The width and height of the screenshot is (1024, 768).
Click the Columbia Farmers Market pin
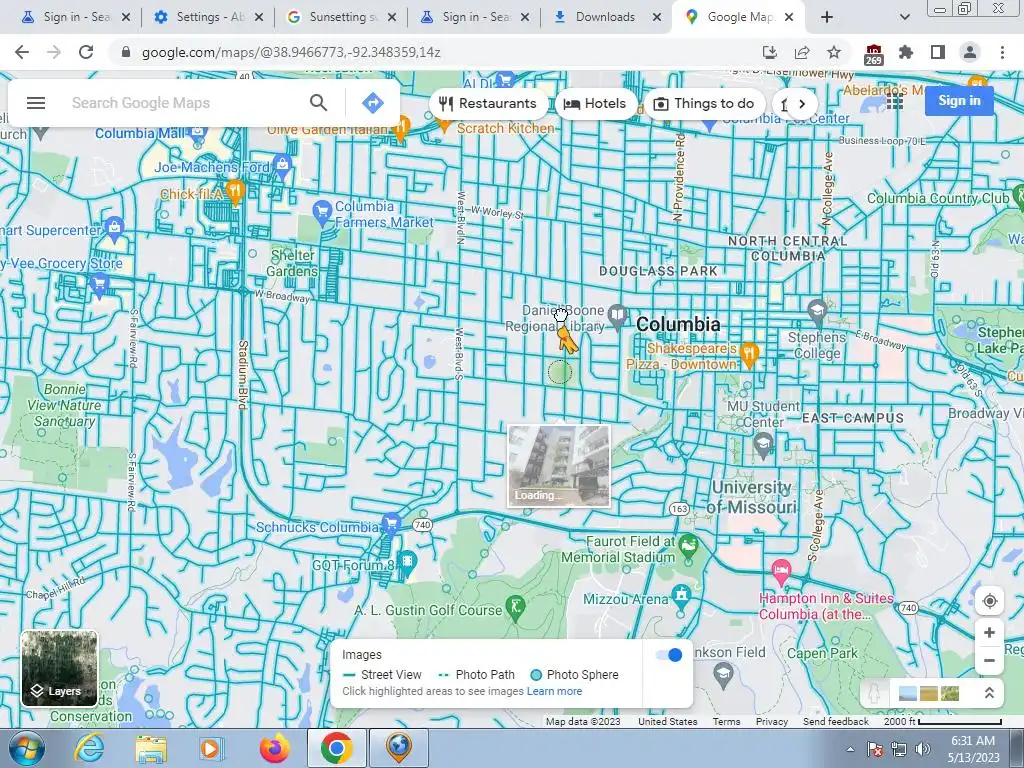(321, 212)
